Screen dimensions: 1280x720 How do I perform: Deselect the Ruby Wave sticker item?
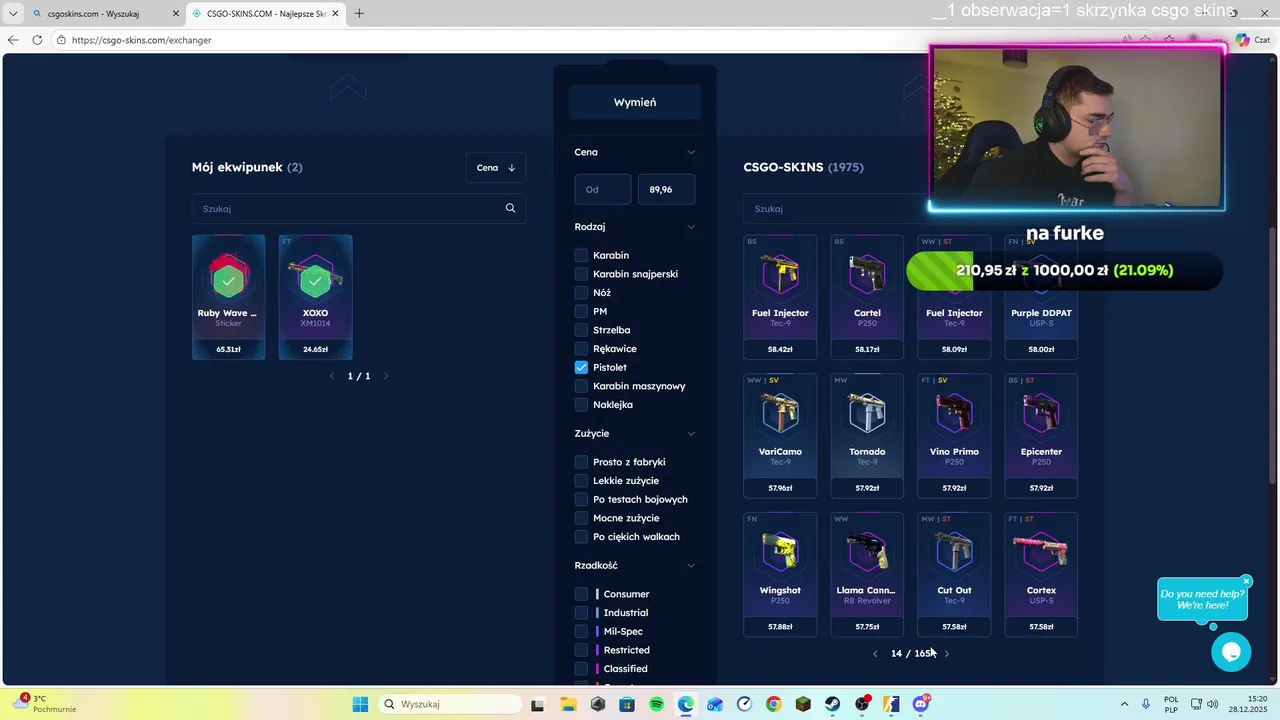(x=228, y=297)
